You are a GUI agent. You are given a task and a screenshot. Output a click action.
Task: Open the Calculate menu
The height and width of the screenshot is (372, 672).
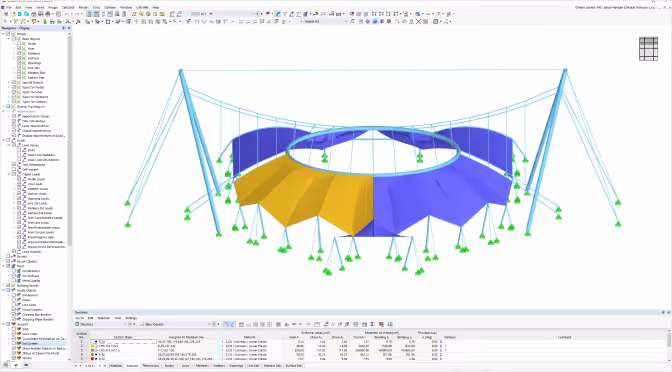point(68,7)
